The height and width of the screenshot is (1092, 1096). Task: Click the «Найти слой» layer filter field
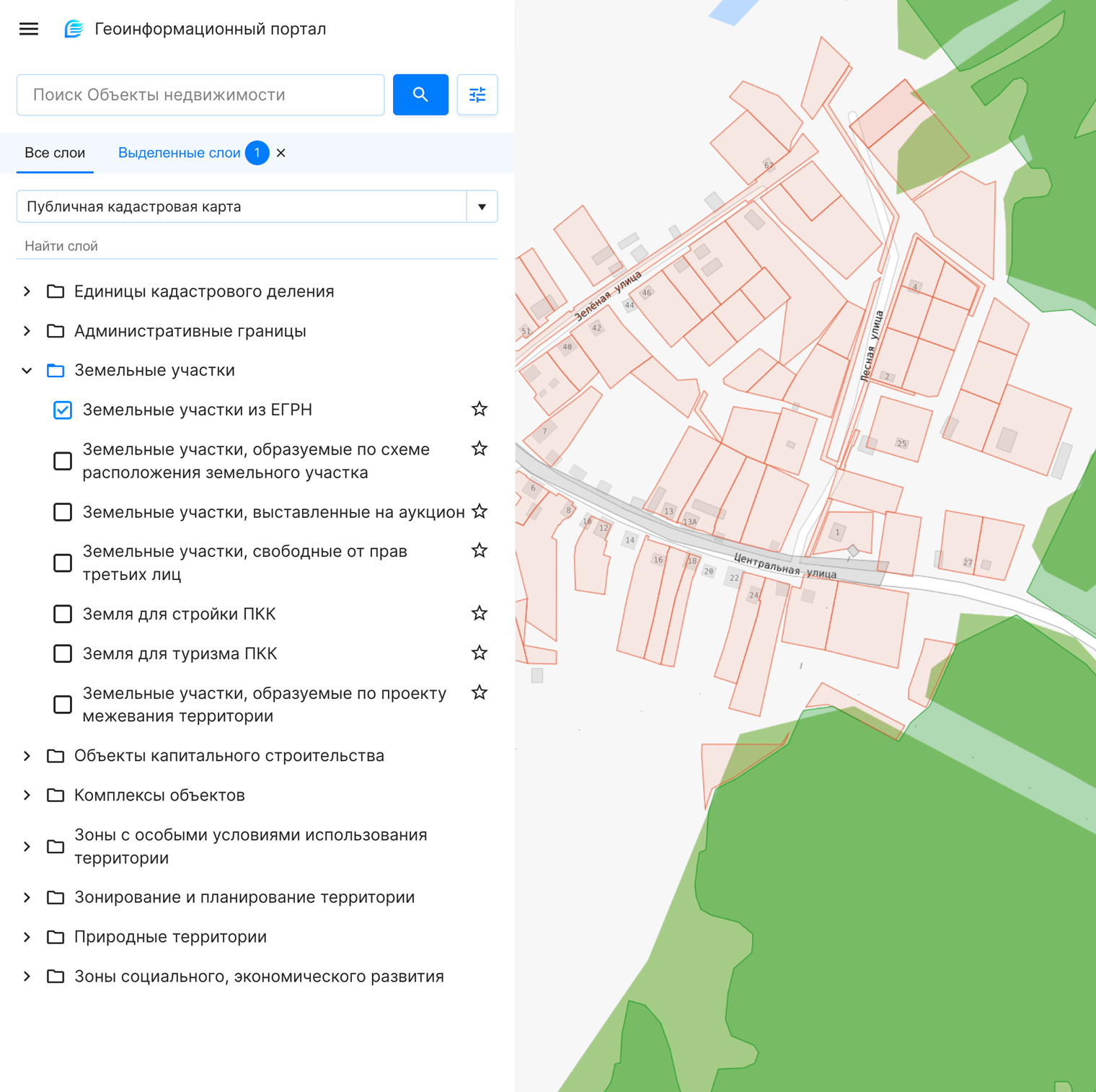pyautogui.click(x=257, y=246)
